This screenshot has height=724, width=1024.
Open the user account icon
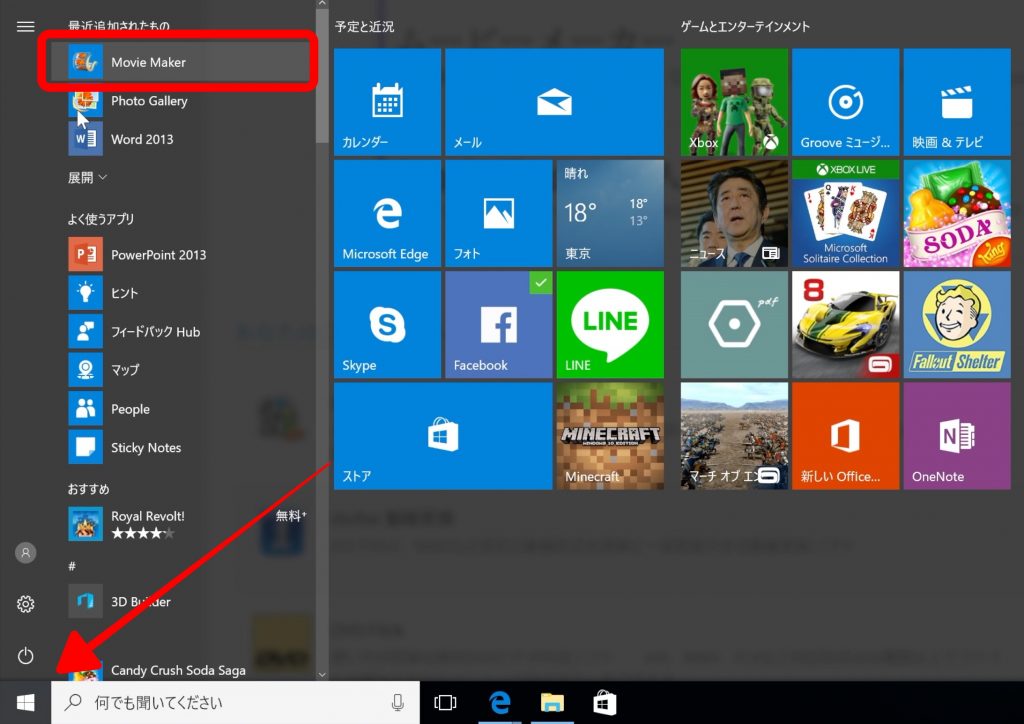[x=25, y=552]
